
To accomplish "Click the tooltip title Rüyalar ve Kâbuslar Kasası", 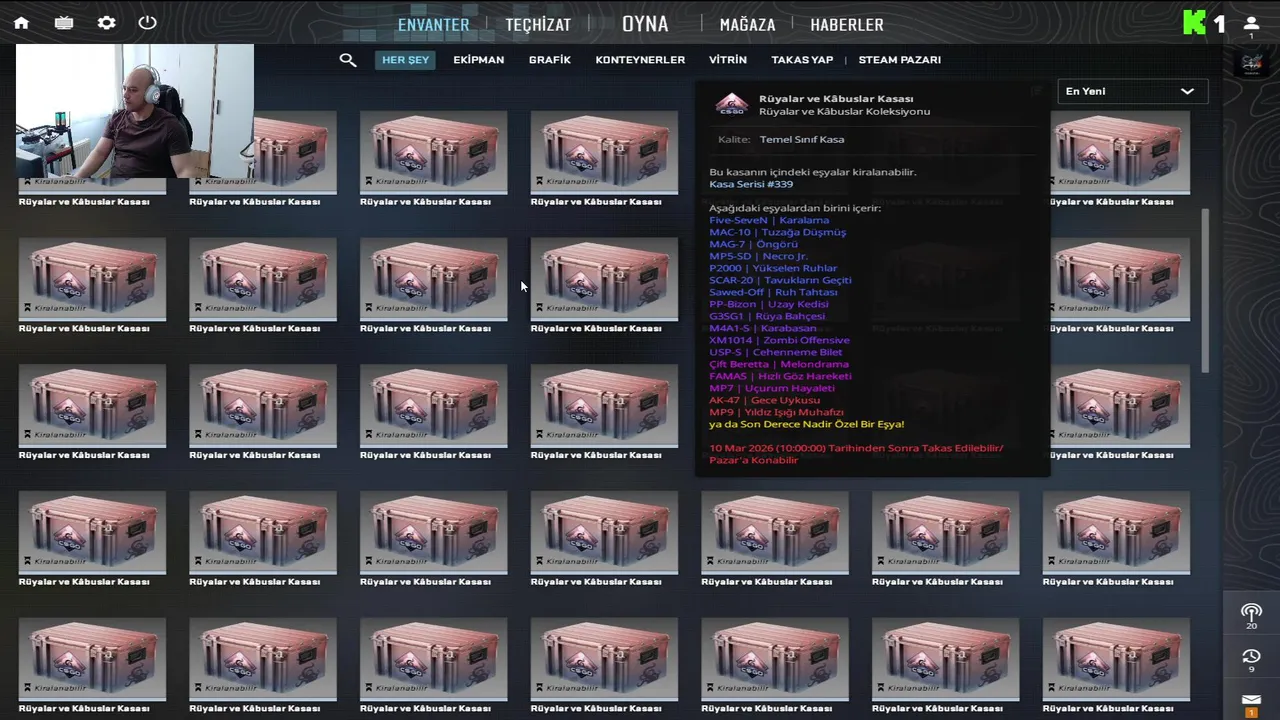I will click(836, 99).
